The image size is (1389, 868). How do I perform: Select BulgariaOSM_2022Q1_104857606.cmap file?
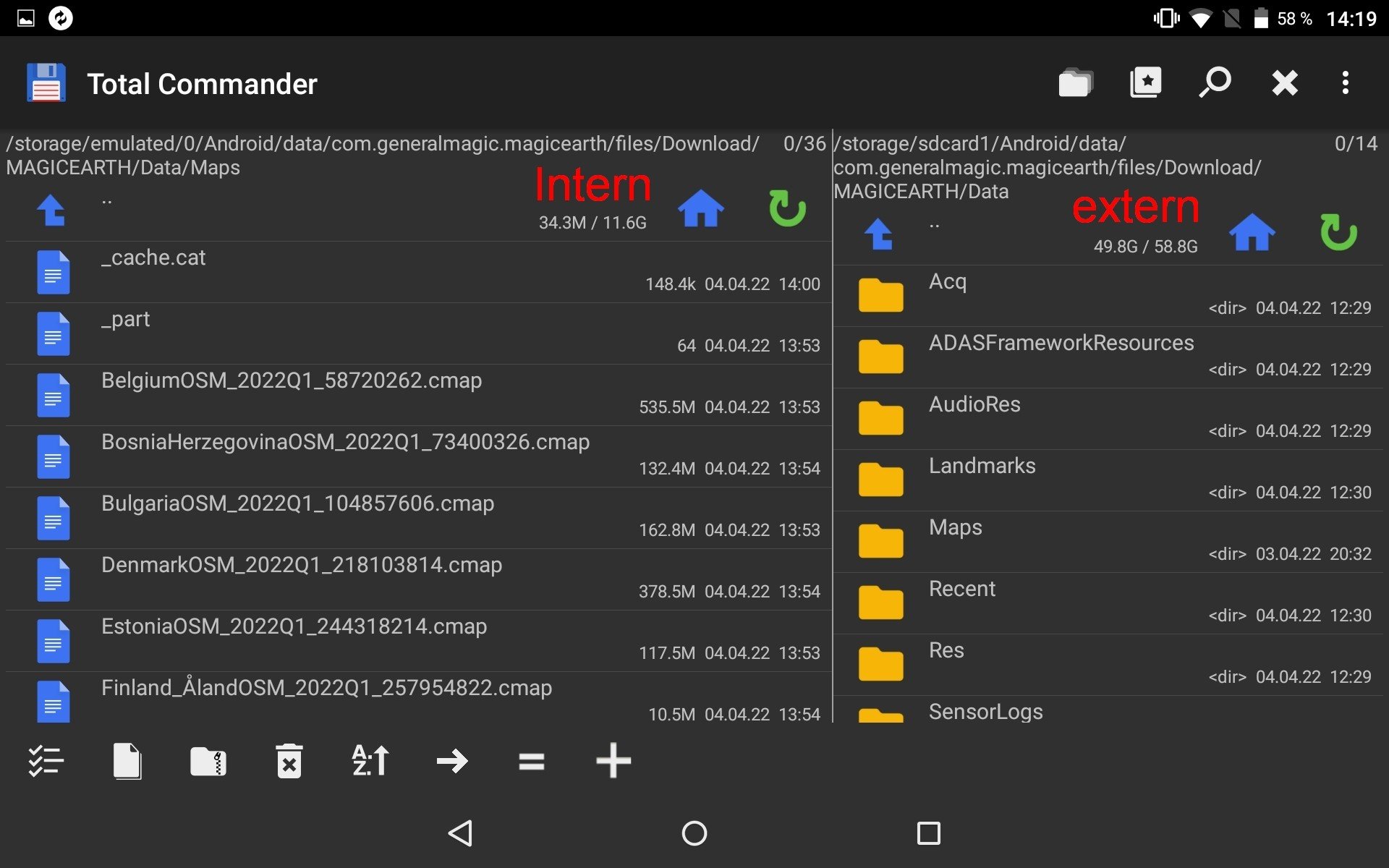point(418,518)
